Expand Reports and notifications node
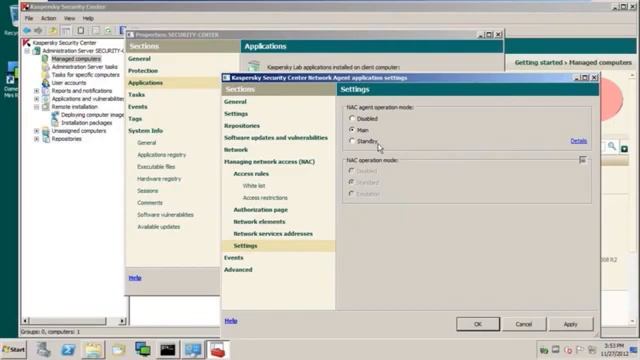Image resolution: width=640 pixels, height=360 pixels. pyautogui.click(x=36, y=91)
